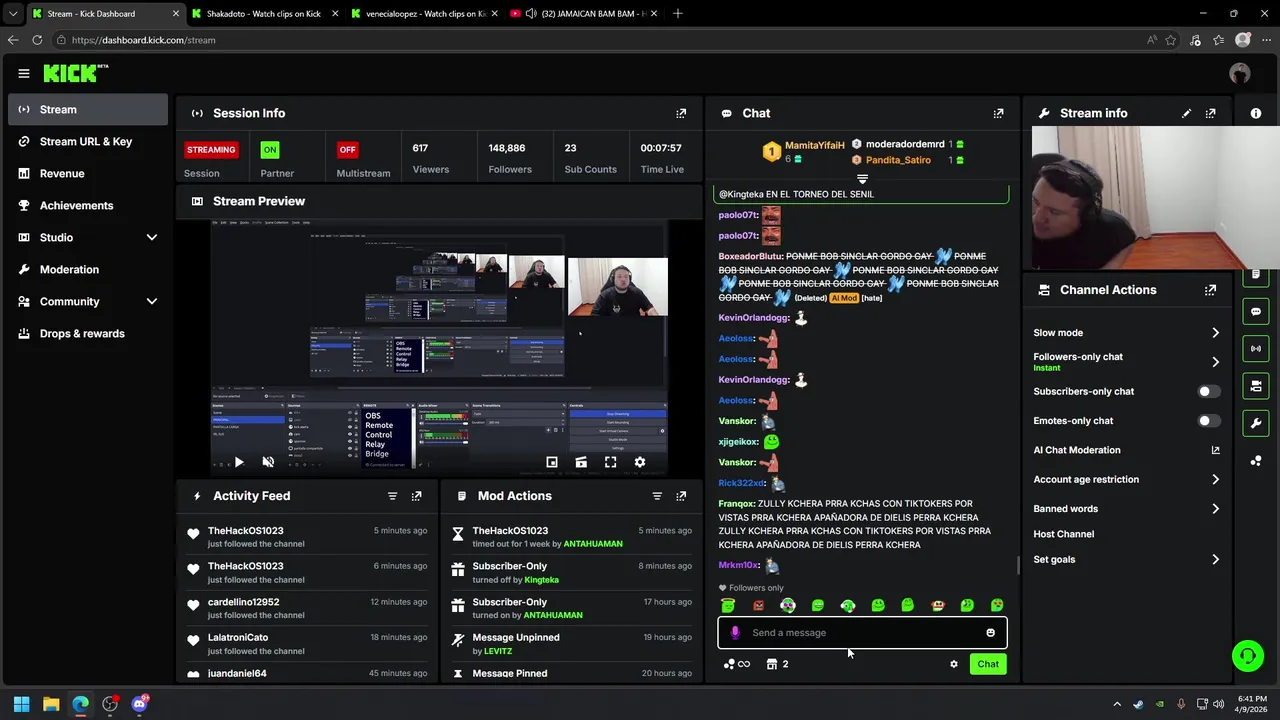Open AI Chat Moderation link

[1126, 450]
